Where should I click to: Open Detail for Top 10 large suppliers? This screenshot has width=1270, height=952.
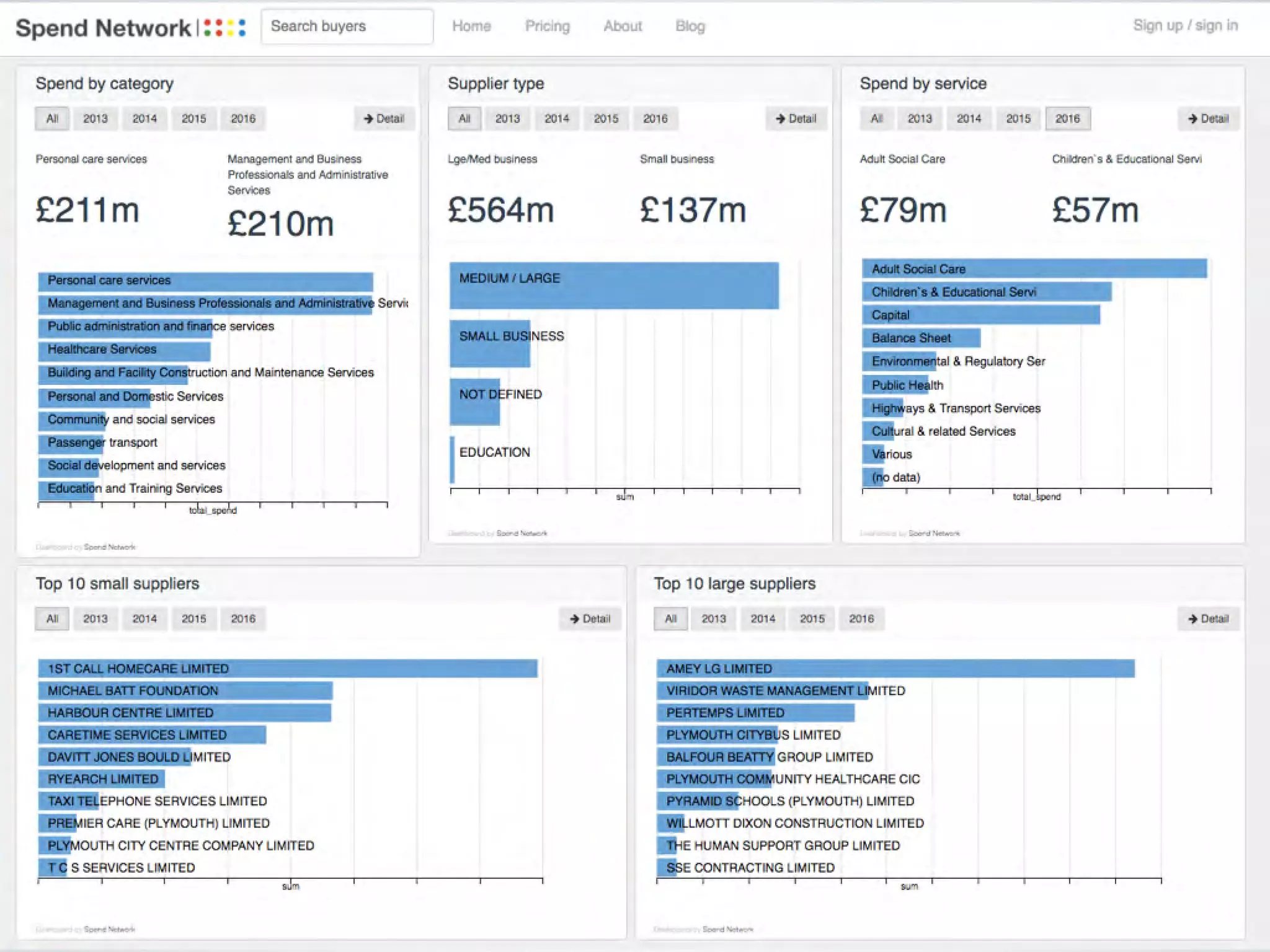coord(1208,619)
